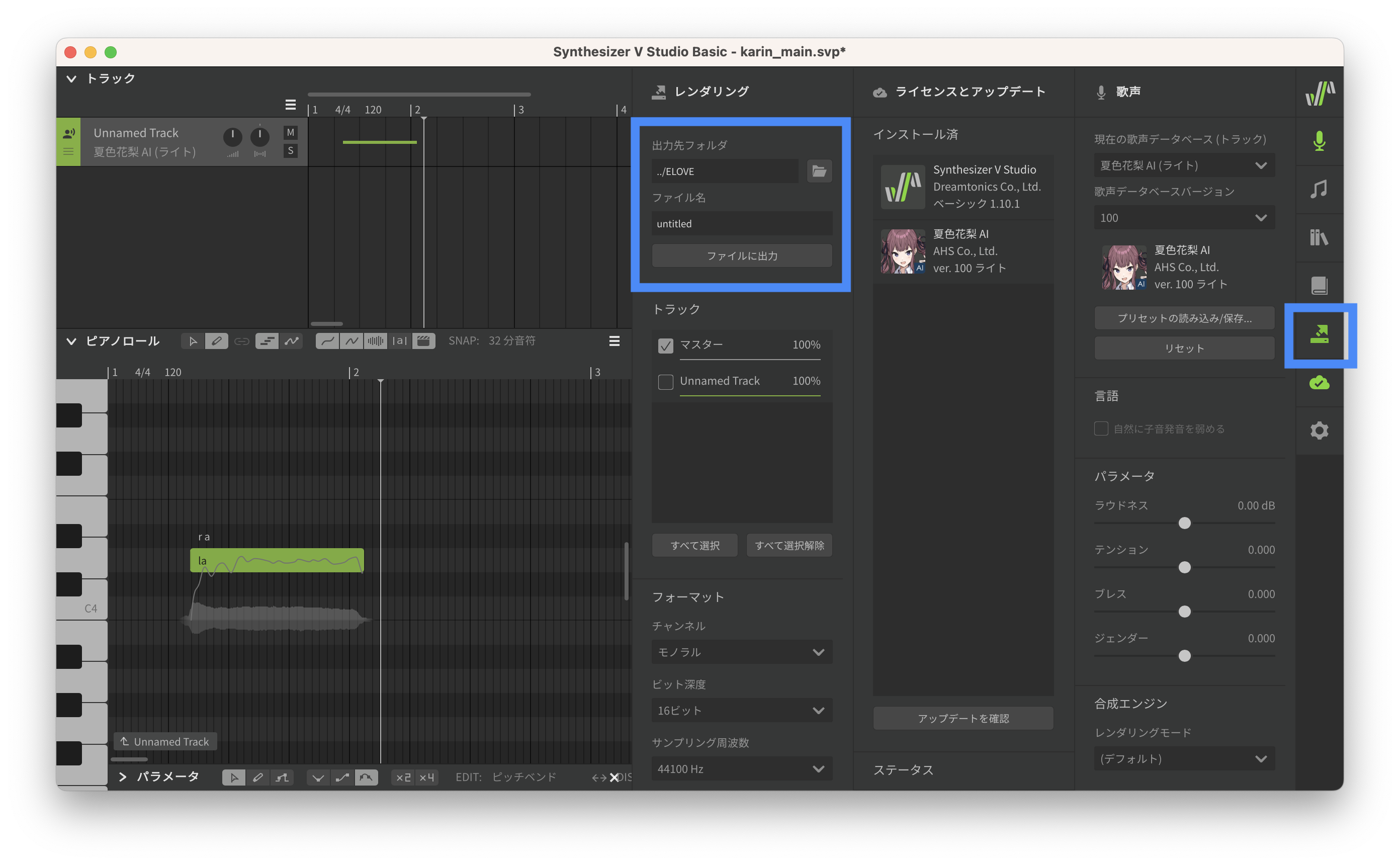Image resolution: width=1400 pixels, height=865 pixels.
Task: Change EDIT parameter type ピッチベンド
Action: (x=524, y=777)
